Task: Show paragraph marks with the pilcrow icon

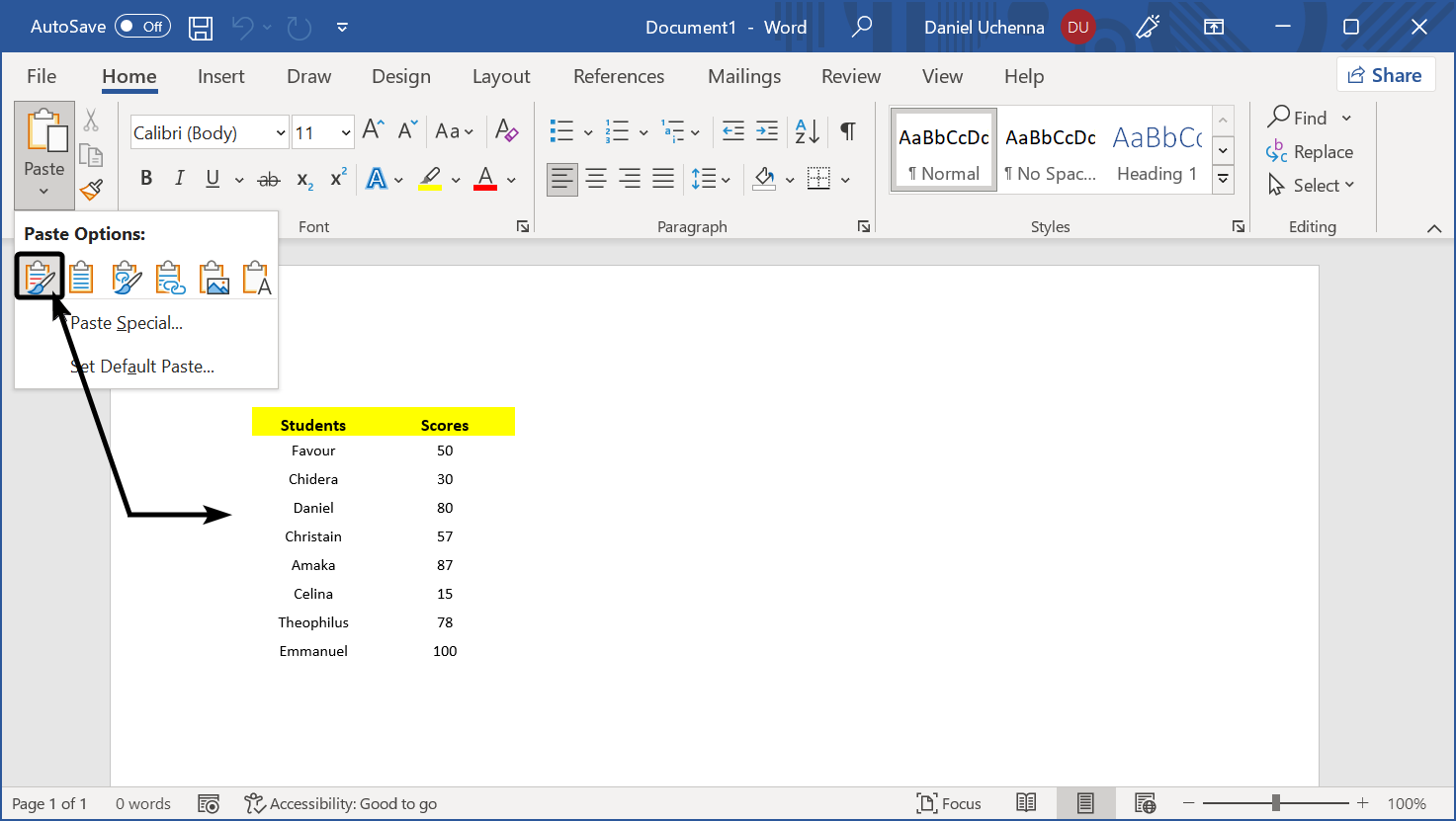Action: (847, 130)
